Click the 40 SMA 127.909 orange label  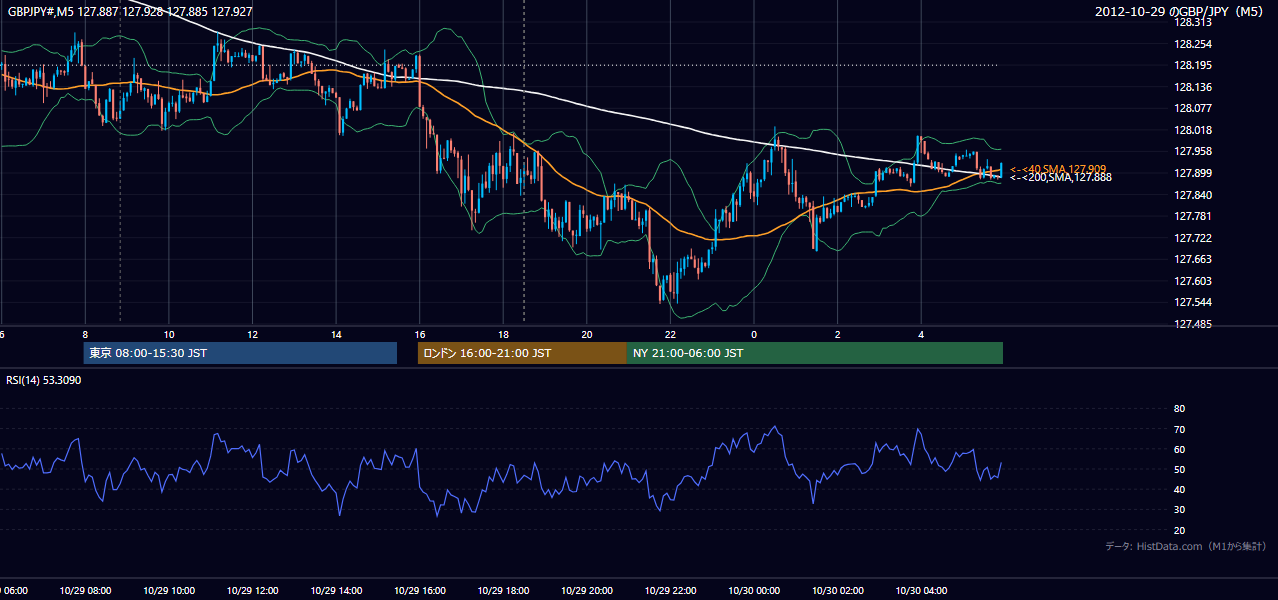click(1058, 169)
